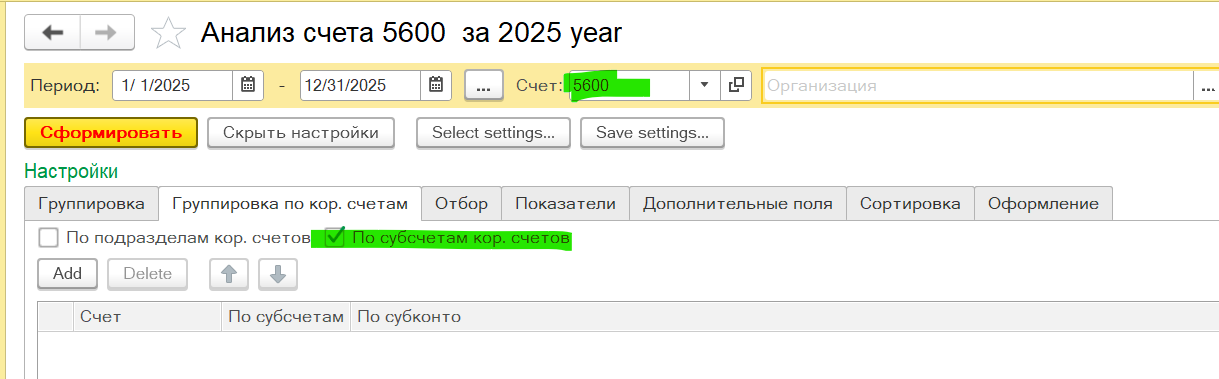Open the calendar for the period start date
This screenshot has height=379, width=1219.
click(x=247, y=85)
